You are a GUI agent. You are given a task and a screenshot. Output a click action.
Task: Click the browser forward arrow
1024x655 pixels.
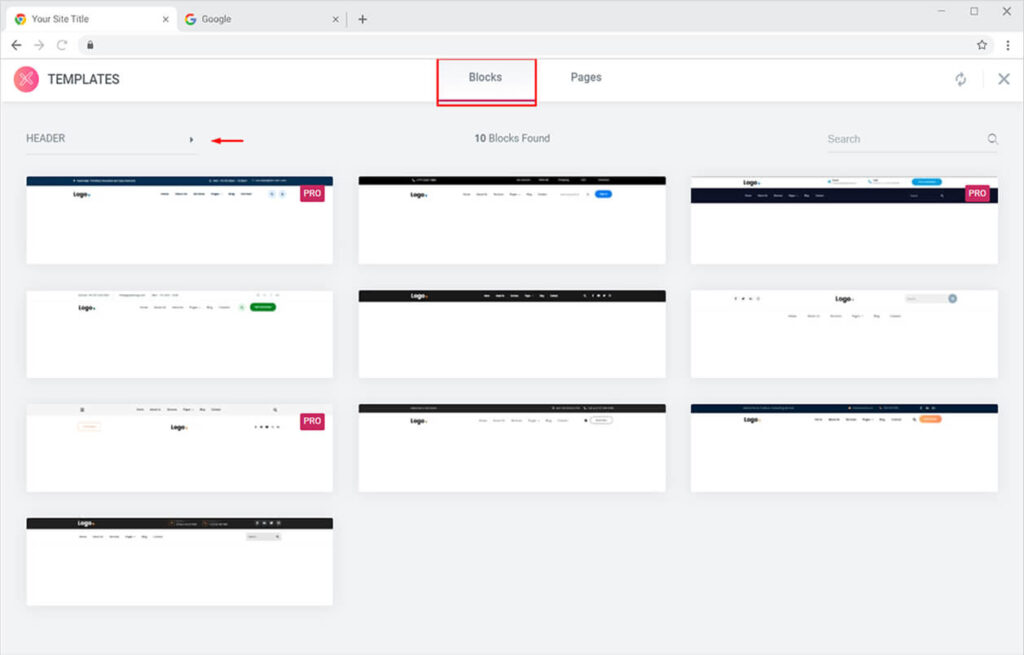(39, 45)
